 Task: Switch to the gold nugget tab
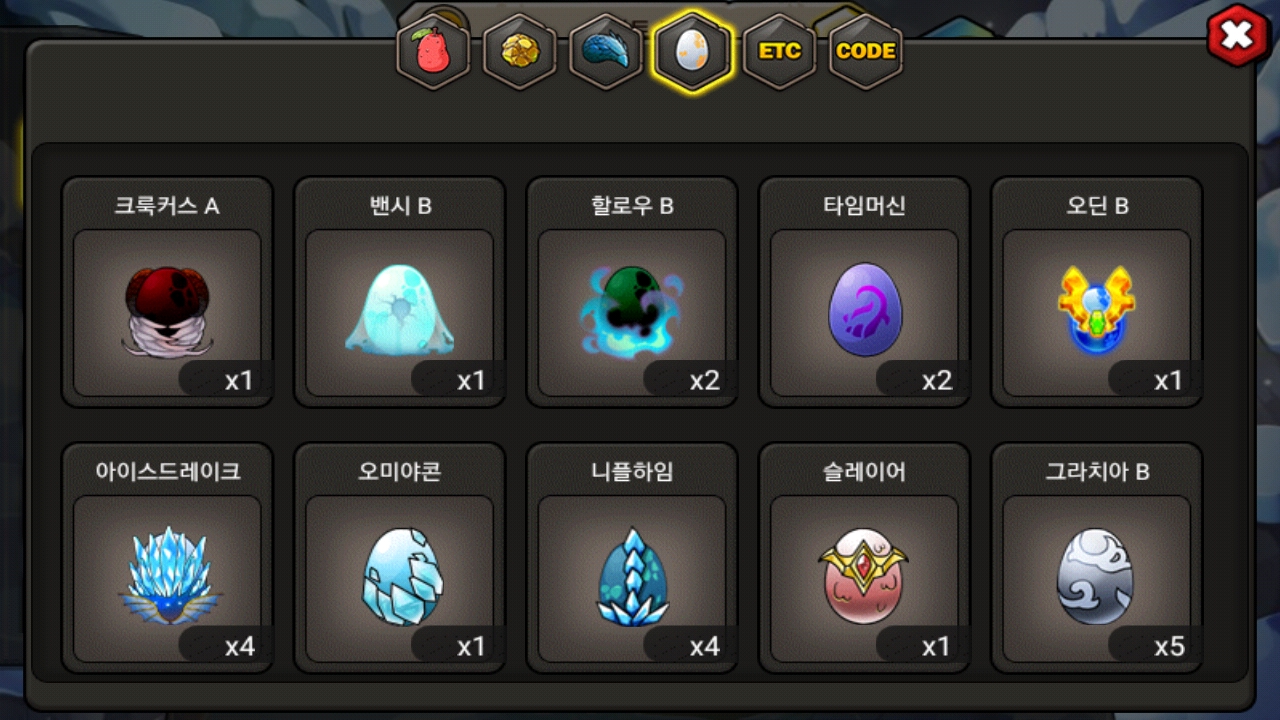click(x=519, y=52)
